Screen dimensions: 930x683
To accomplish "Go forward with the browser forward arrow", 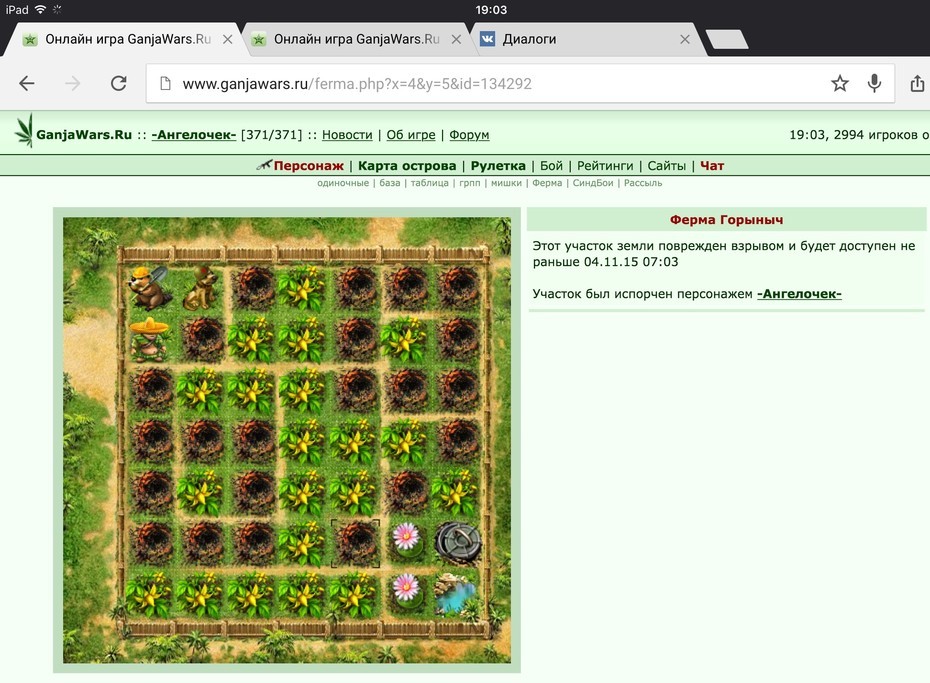I will coord(72,83).
